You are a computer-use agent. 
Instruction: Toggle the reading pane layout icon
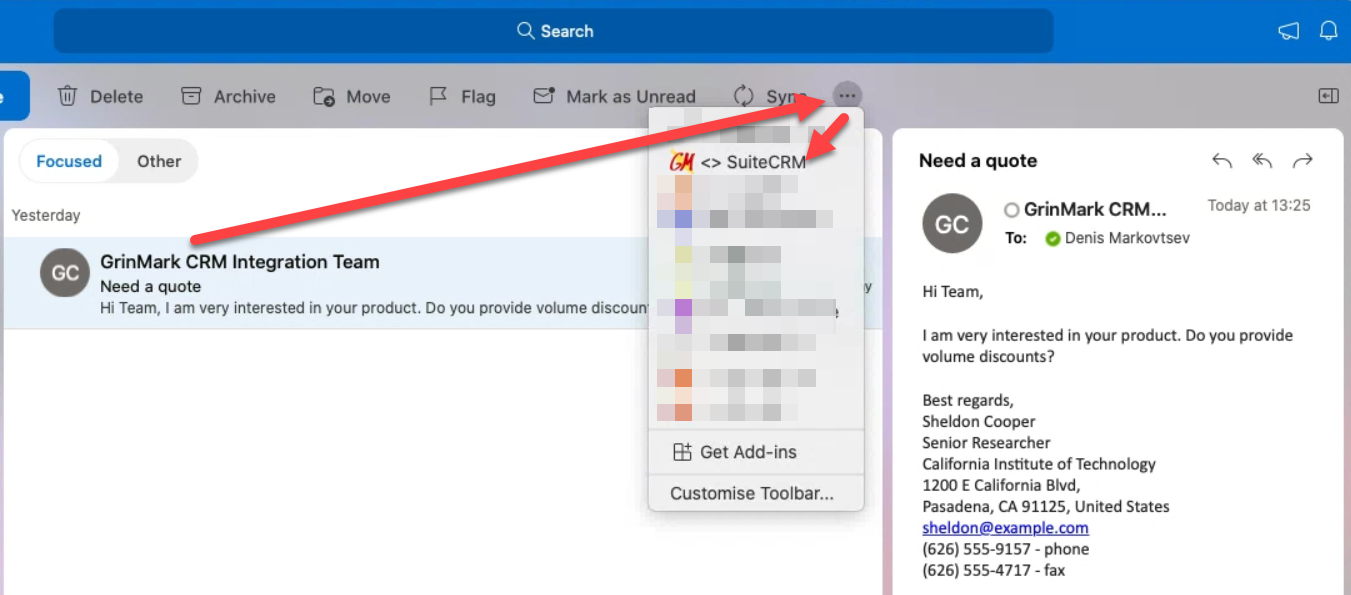click(1328, 96)
